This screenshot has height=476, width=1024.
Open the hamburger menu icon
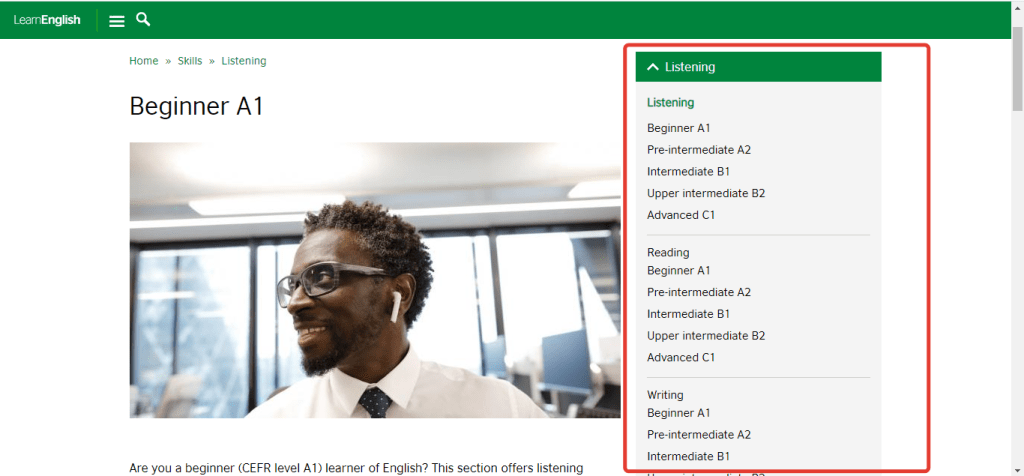pyautogui.click(x=117, y=20)
